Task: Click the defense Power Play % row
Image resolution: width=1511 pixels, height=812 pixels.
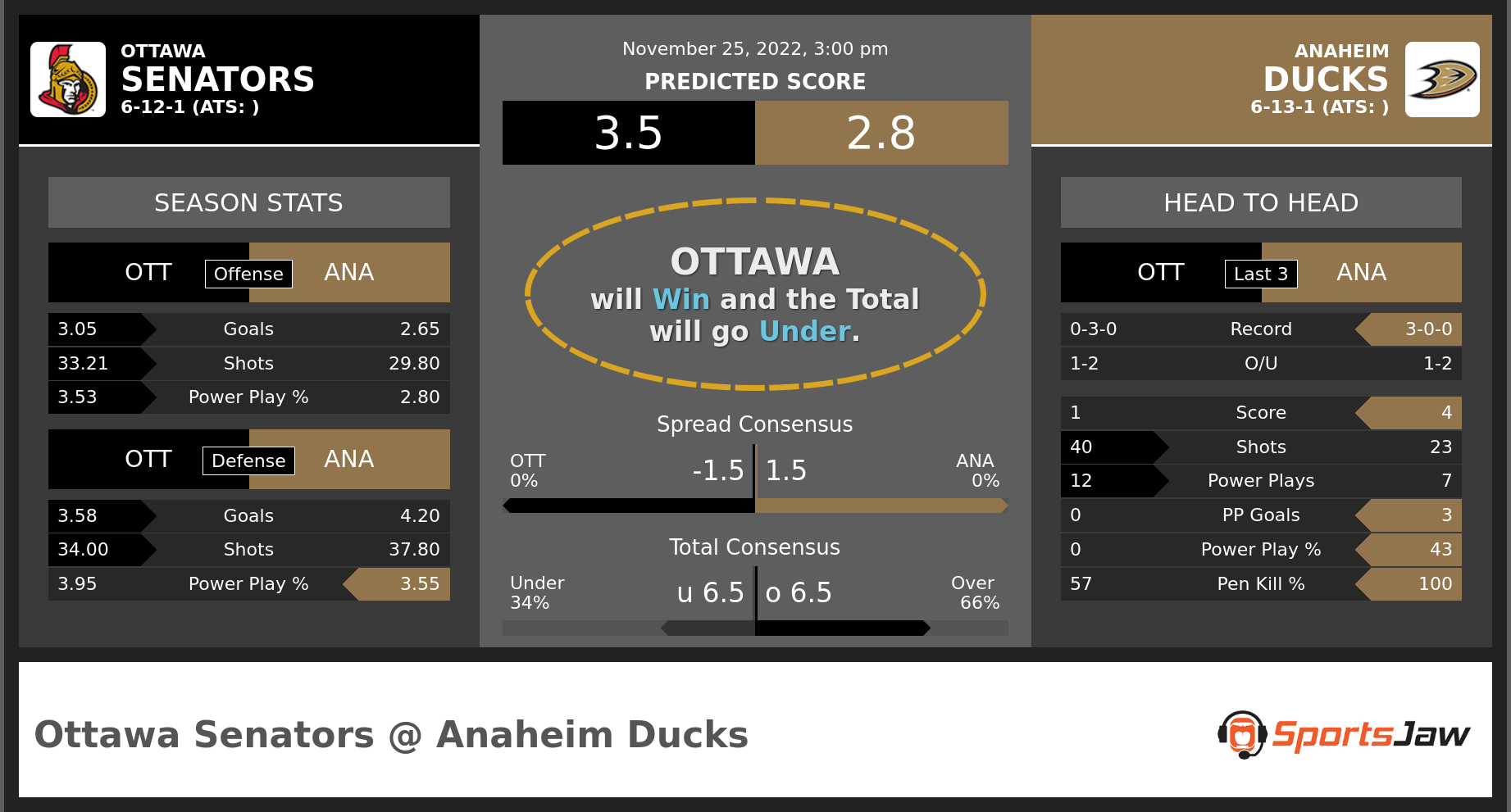Action: coord(249,584)
